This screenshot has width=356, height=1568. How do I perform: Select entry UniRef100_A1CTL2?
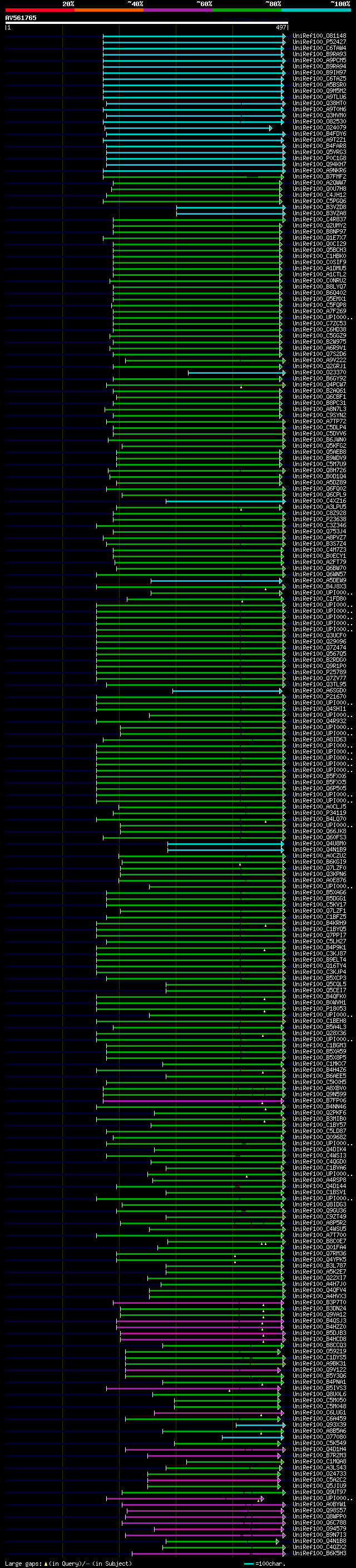click(319, 275)
